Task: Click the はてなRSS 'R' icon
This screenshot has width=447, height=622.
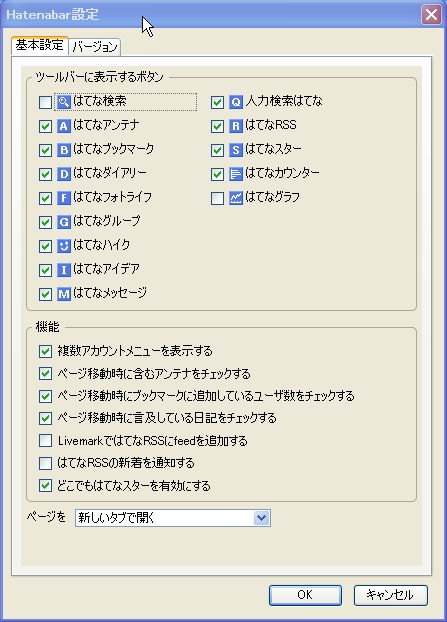Action: click(x=236, y=126)
